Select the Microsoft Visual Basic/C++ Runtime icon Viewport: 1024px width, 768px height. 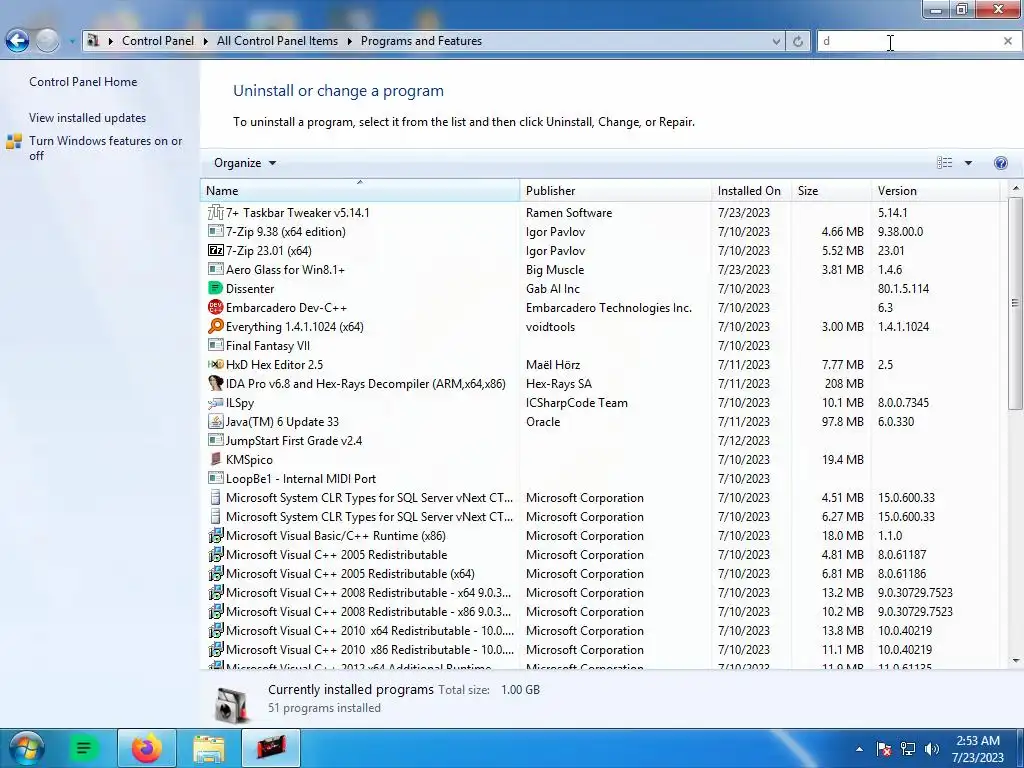click(215, 536)
